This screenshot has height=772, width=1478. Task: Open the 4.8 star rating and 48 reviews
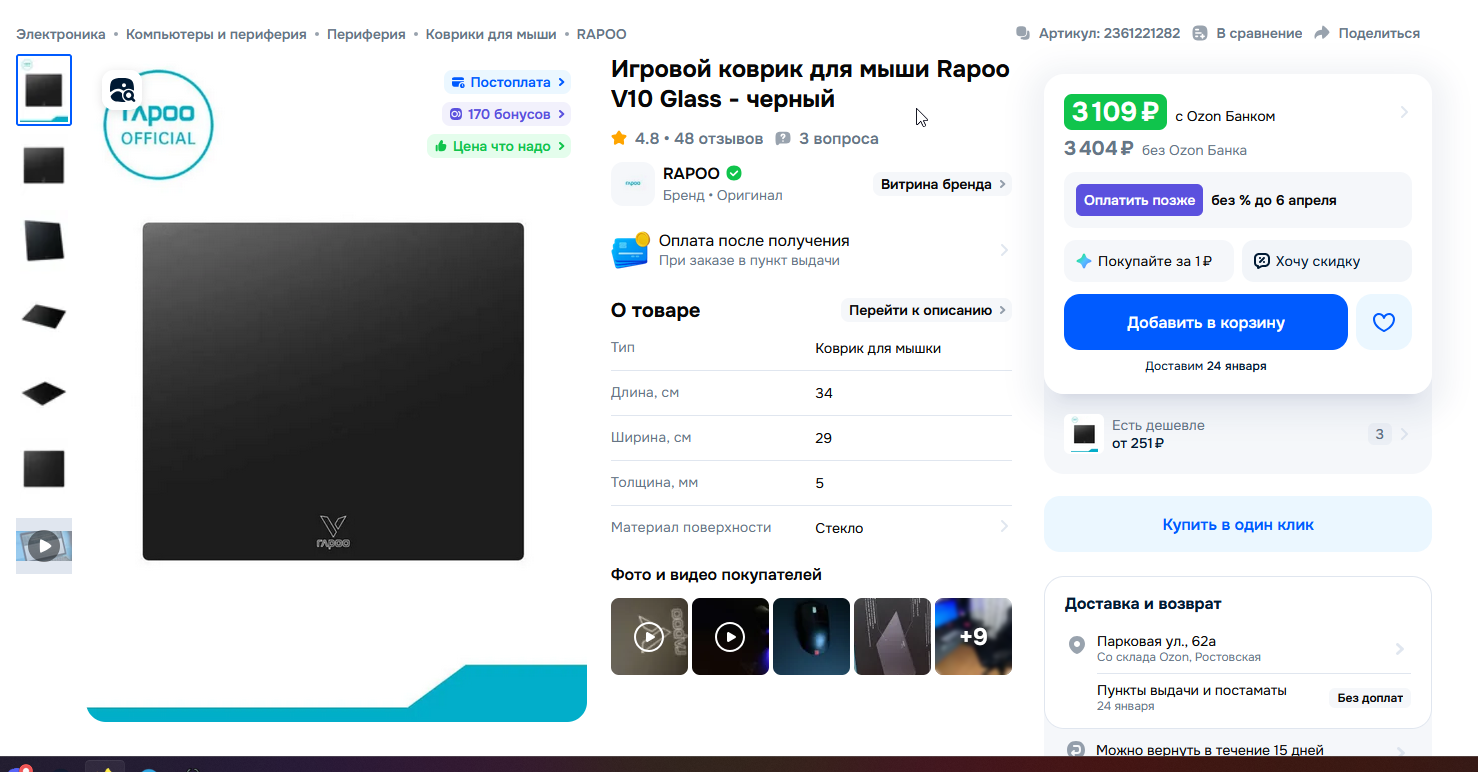(x=687, y=138)
